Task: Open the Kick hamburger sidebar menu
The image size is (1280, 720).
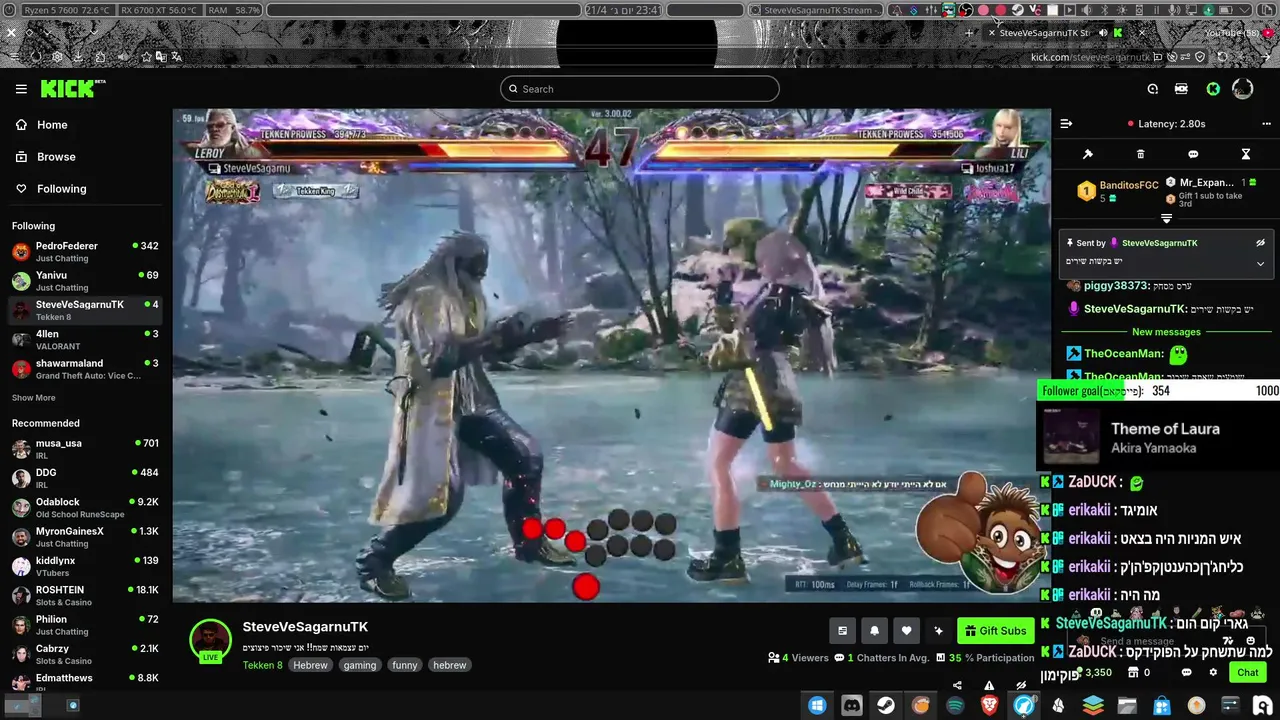Action: 21,89
